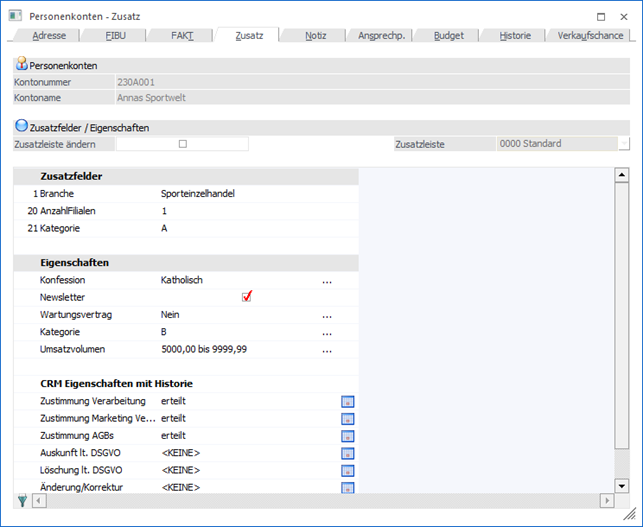This screenshot has width=643, height=527.
Task: Open ellipsis selector for Eigenschaften Kategorie B
Action: coord(326,332)
